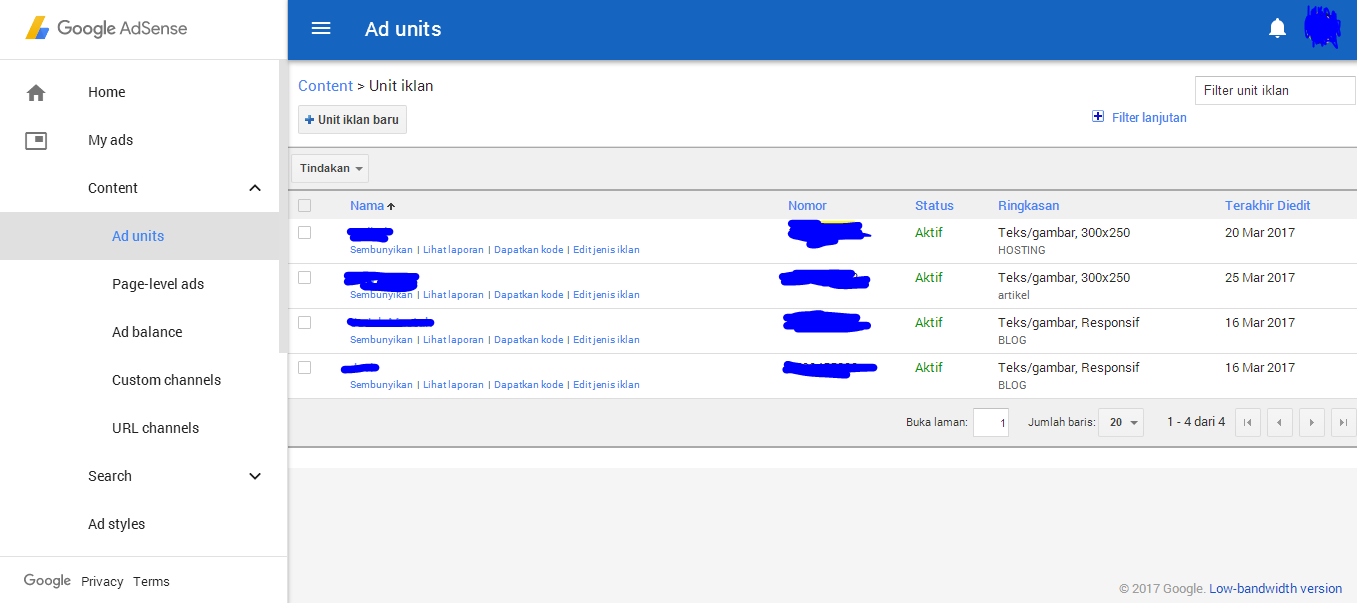Select all ad units with header checkbox
This screenshot has width=1357, height=603.
tap(305, 204)
